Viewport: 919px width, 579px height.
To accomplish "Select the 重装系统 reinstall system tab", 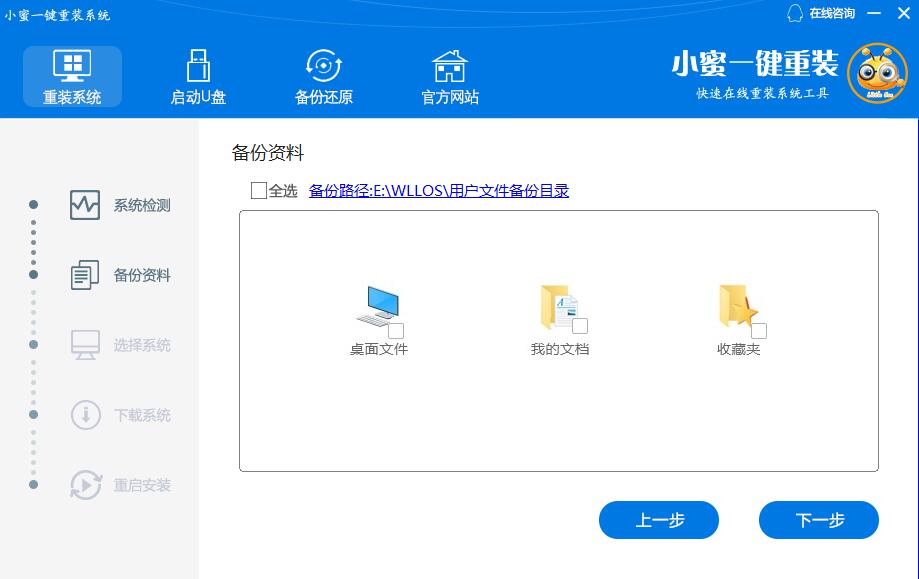I will click(72, 77).
